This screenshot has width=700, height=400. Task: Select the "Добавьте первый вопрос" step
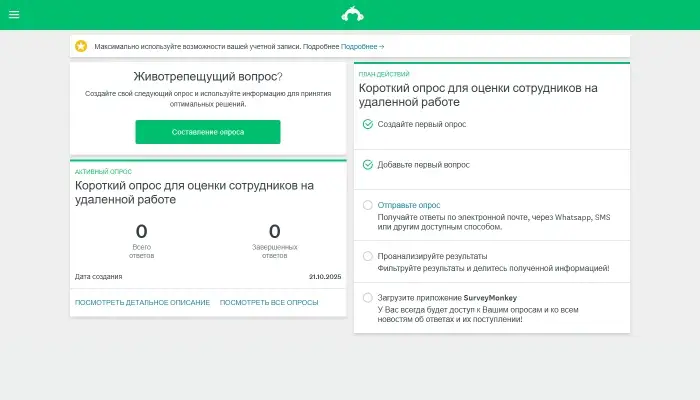pyautogui.click(x=423, y=164)
